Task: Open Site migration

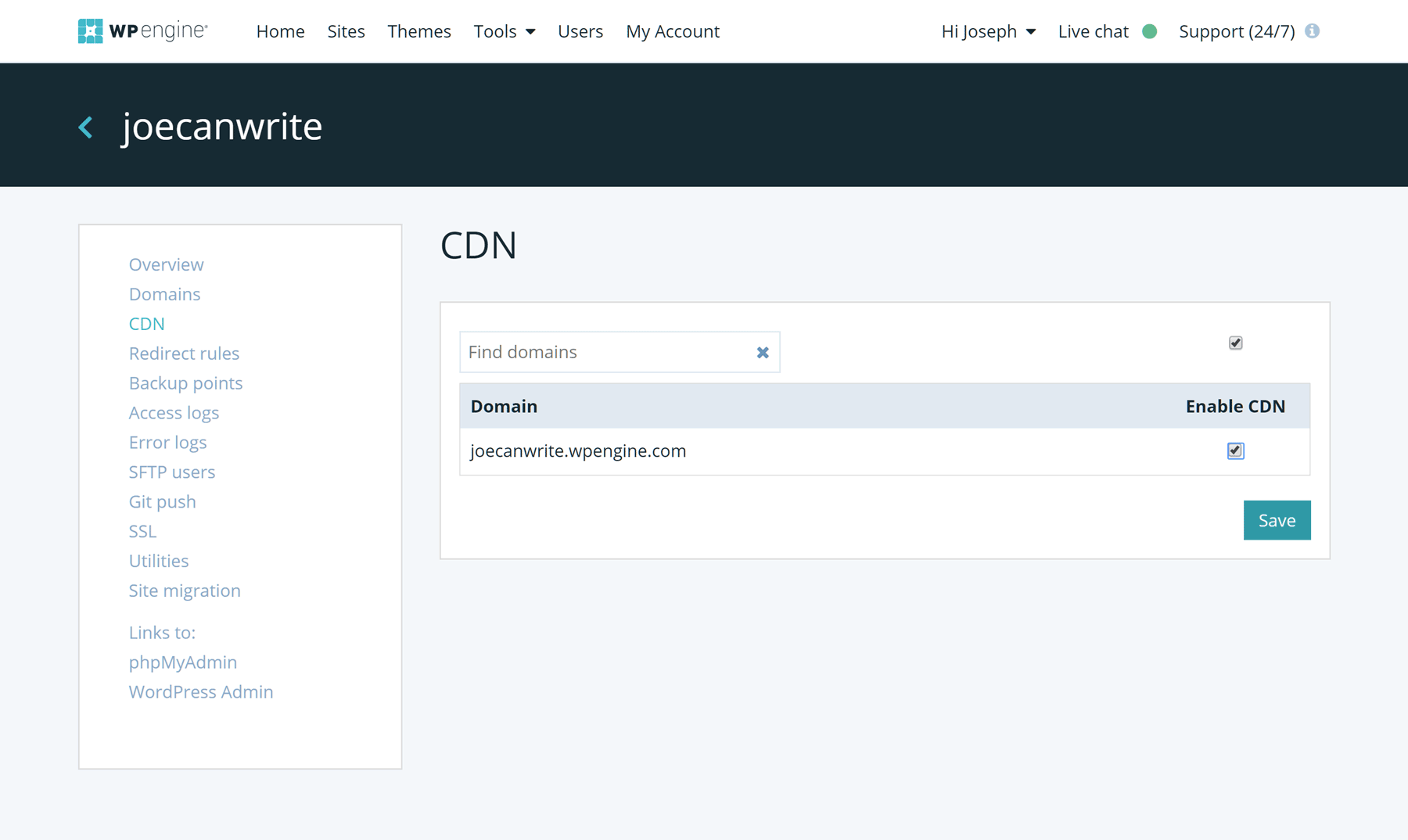Action: [x=185, y=591]
